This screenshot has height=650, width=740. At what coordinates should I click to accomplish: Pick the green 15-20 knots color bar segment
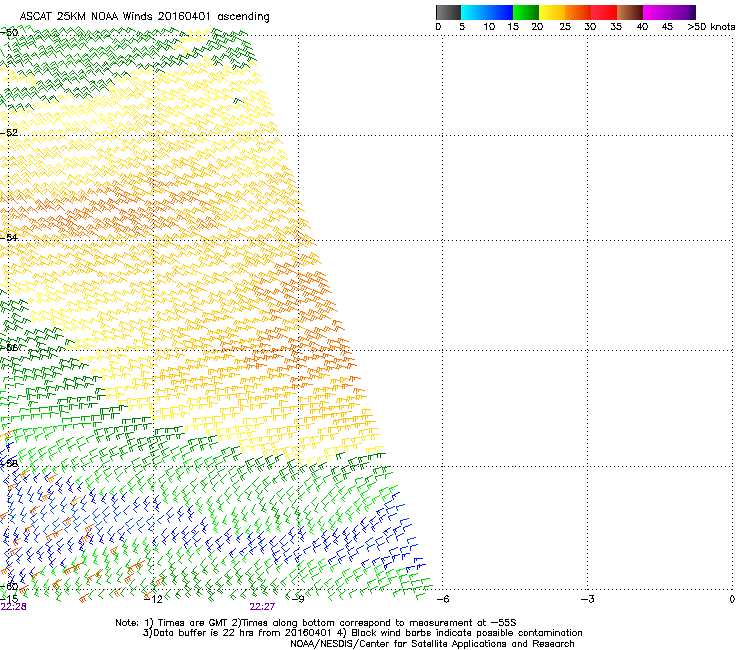(x=526, y=12)
